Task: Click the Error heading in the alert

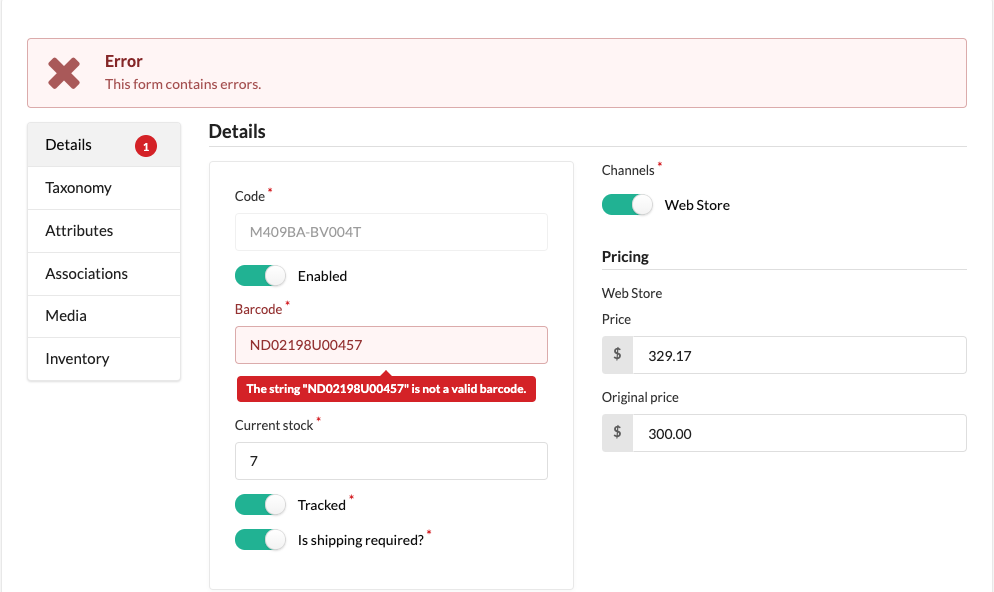Action: point(124,61)
